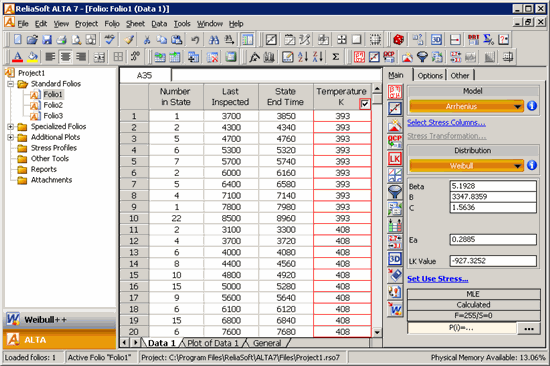
Task: Click the red dice Monte Carlo icon
Action: tap(398, 39)
